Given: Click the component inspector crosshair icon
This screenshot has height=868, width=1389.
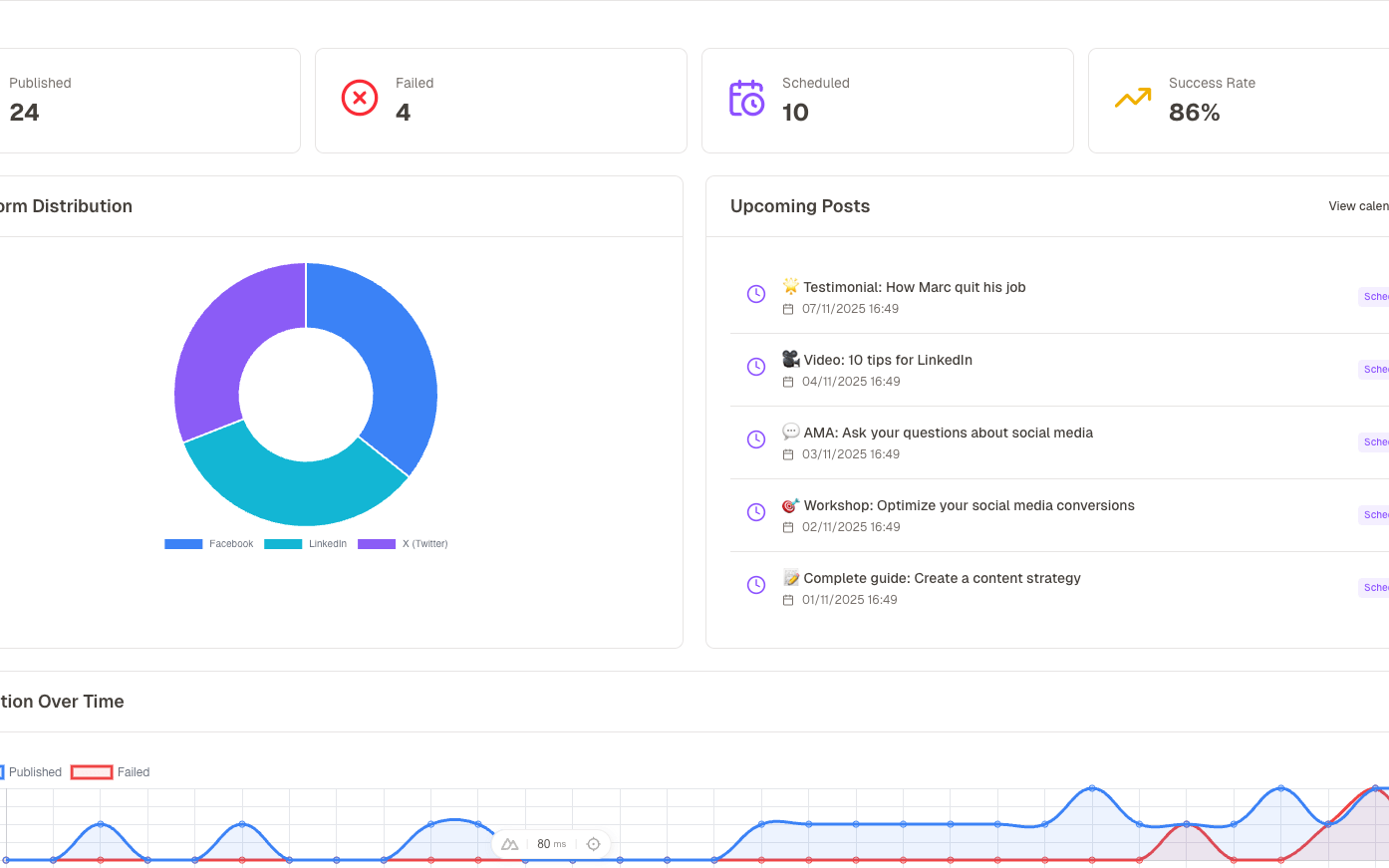Looking at the screenshot, I should (594, 844).
